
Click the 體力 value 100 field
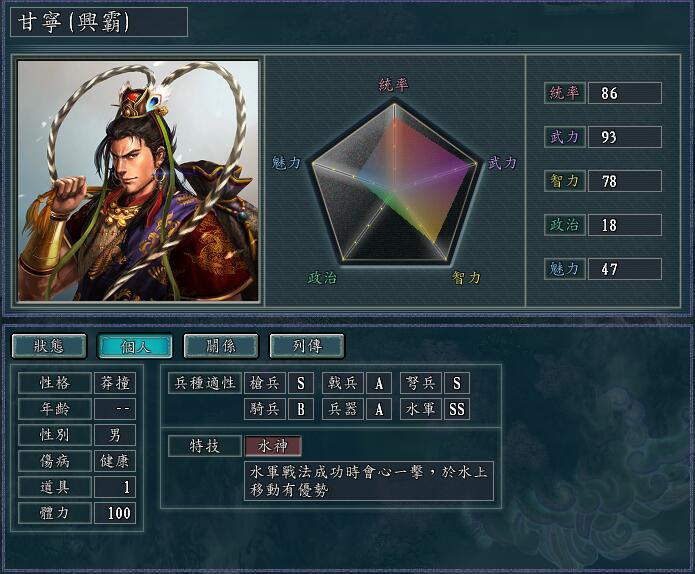click(x=115, y=513)
